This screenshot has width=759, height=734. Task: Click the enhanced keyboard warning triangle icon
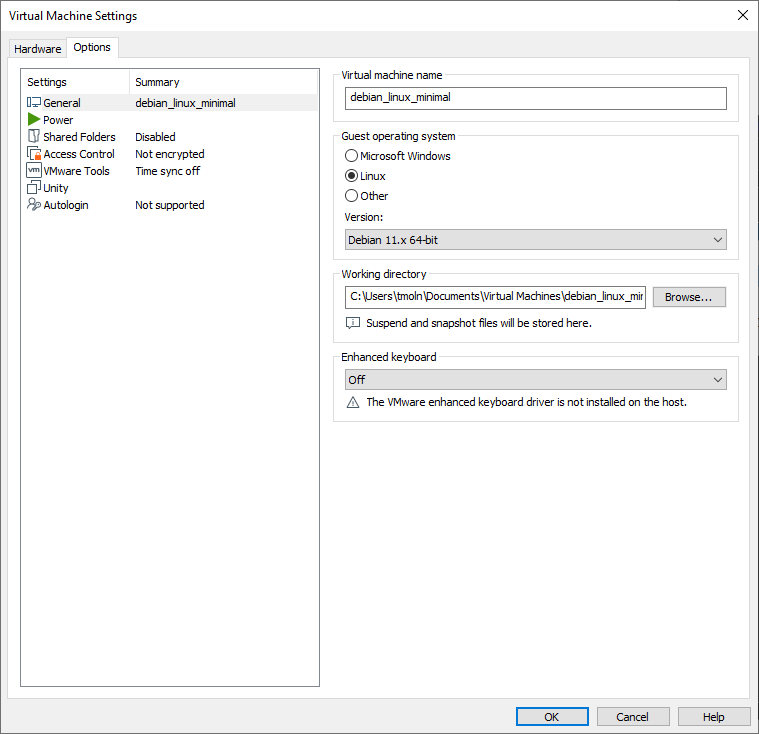coord(352,402)
